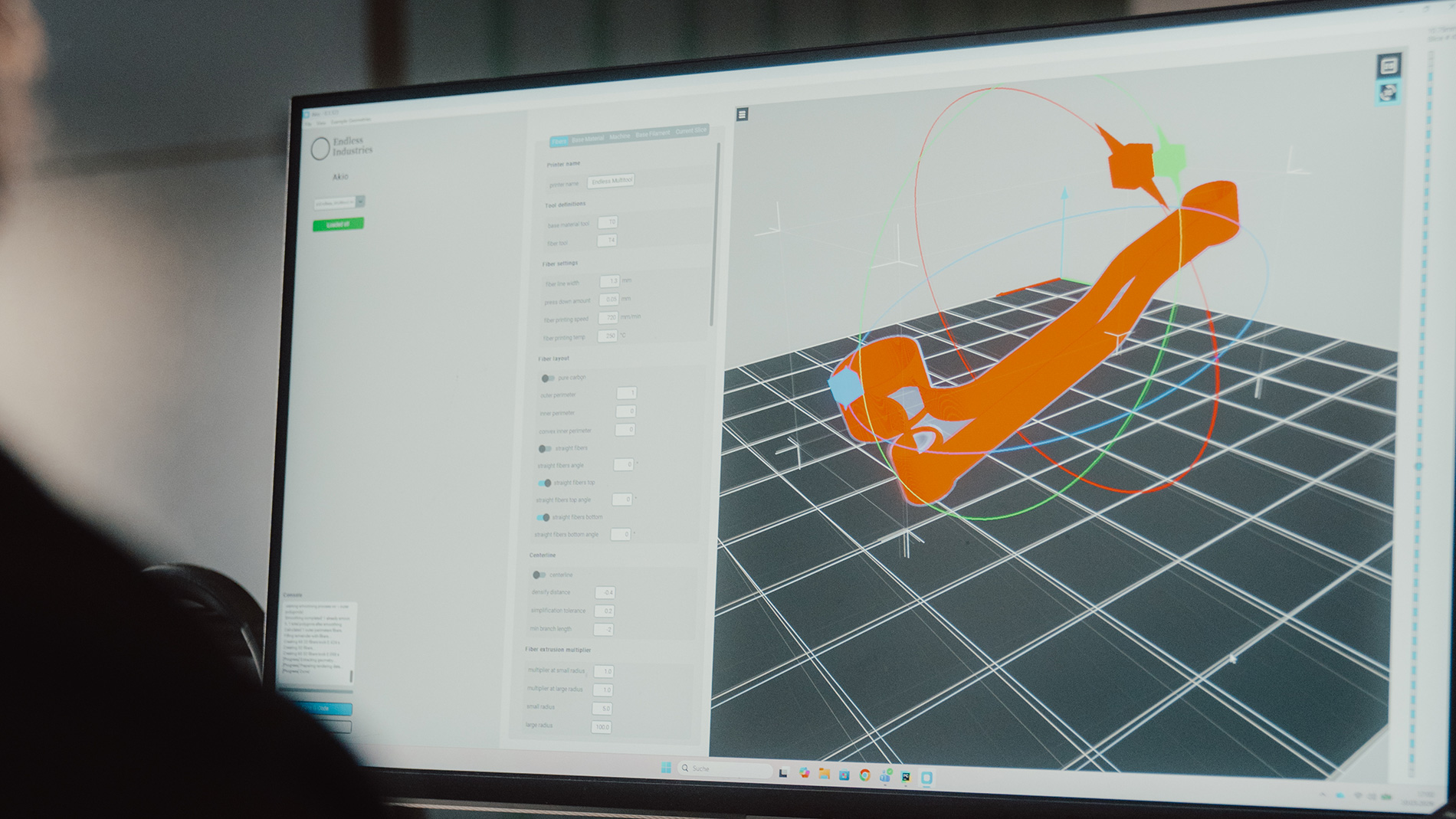Viewport: 1456px width, 819px height.
Task: Click the straight fibers angle field
Action: click(624, 464)
